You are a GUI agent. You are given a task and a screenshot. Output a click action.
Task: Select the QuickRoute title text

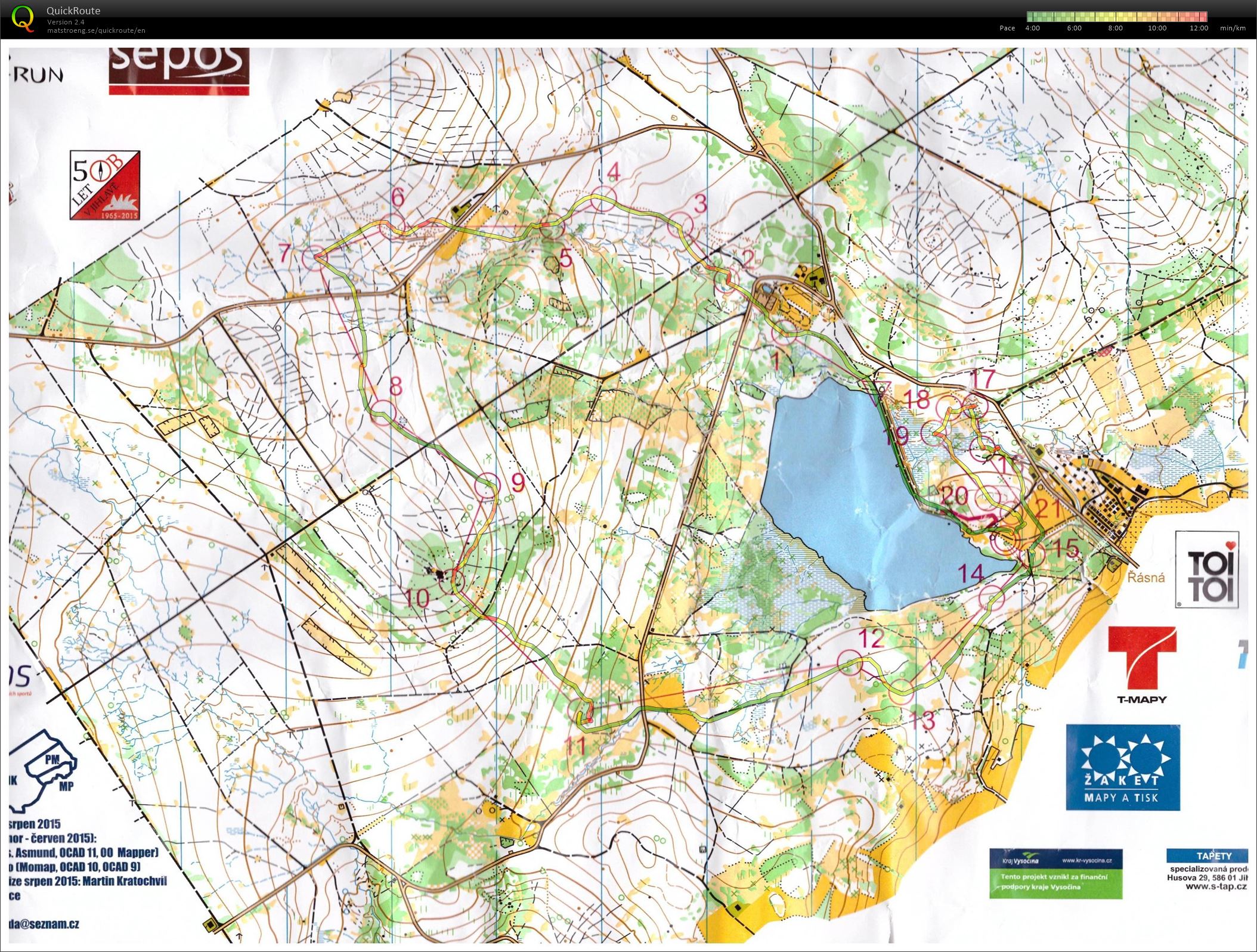[74, 11]
